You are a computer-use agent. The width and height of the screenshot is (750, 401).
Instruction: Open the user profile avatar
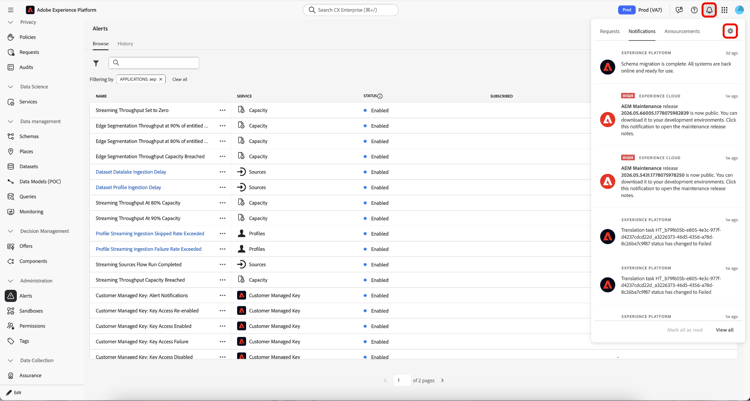[739, 10]
